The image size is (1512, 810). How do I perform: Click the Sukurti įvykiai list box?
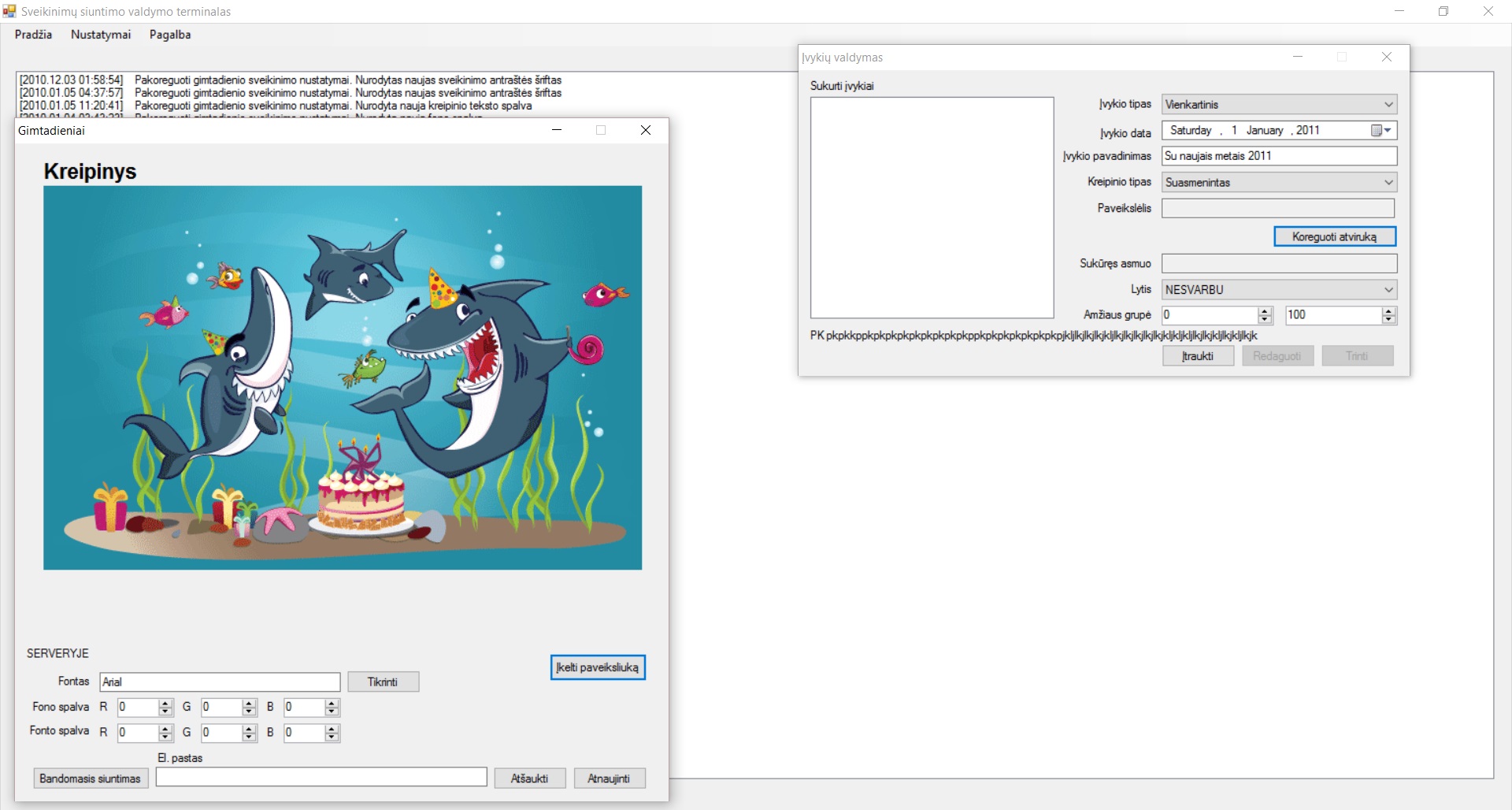(x=932, y=207)
